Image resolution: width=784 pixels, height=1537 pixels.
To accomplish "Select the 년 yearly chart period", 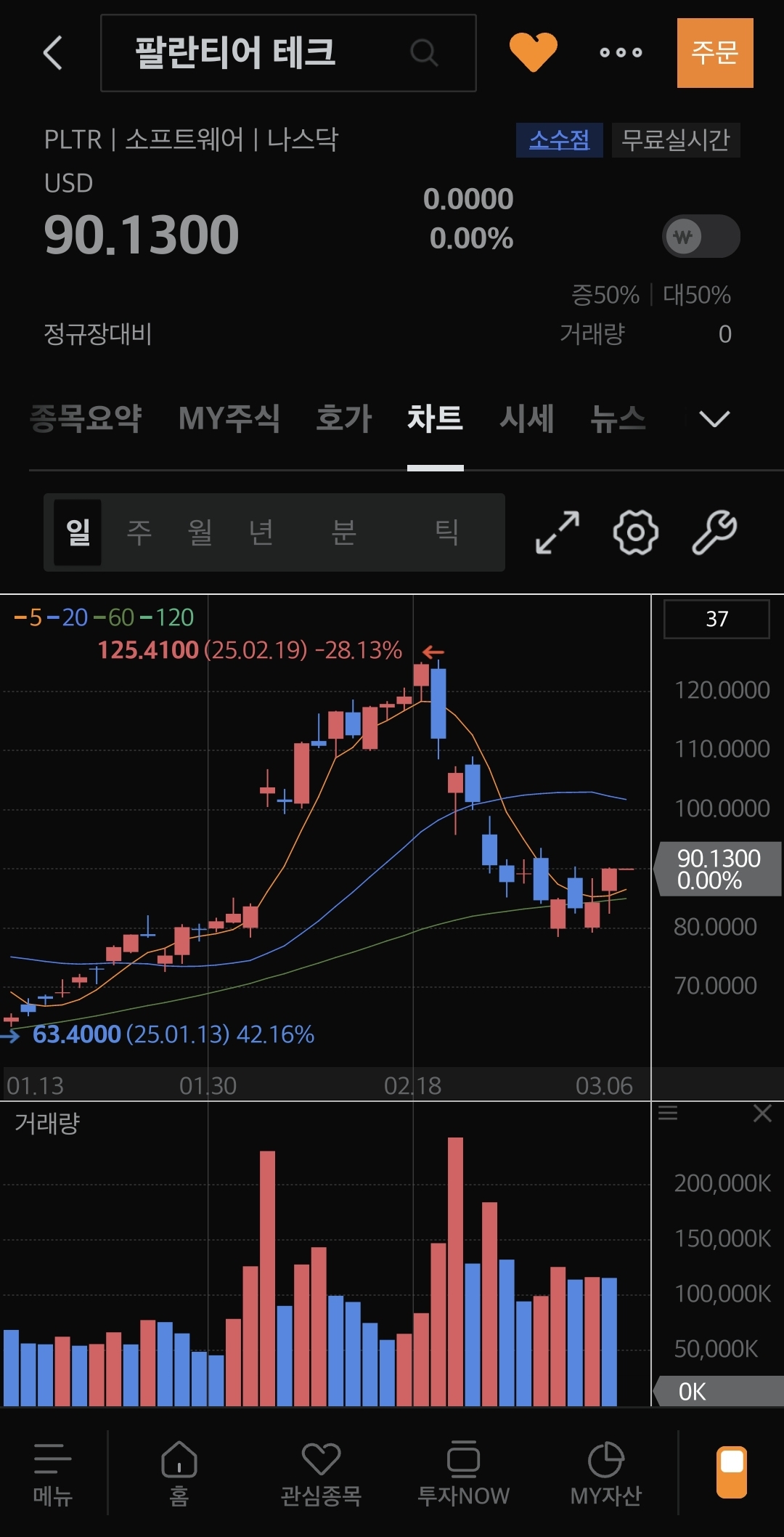I will 261,532.
